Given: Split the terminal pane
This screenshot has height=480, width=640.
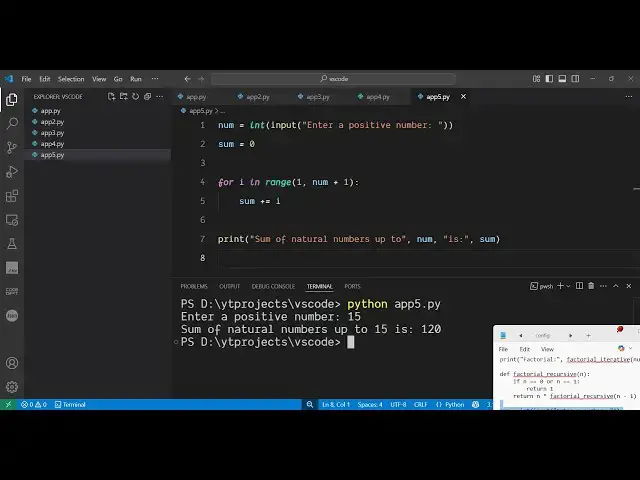Looking at the screenshot, I should tap(579, 286).
